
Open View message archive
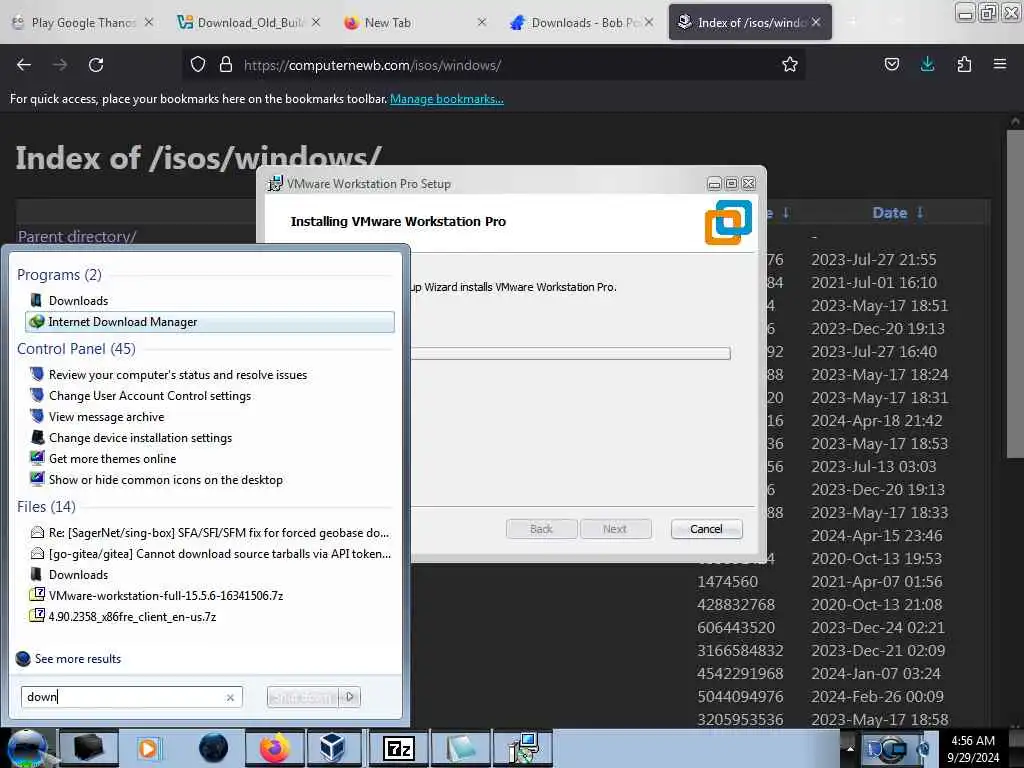tap(106, 417)
